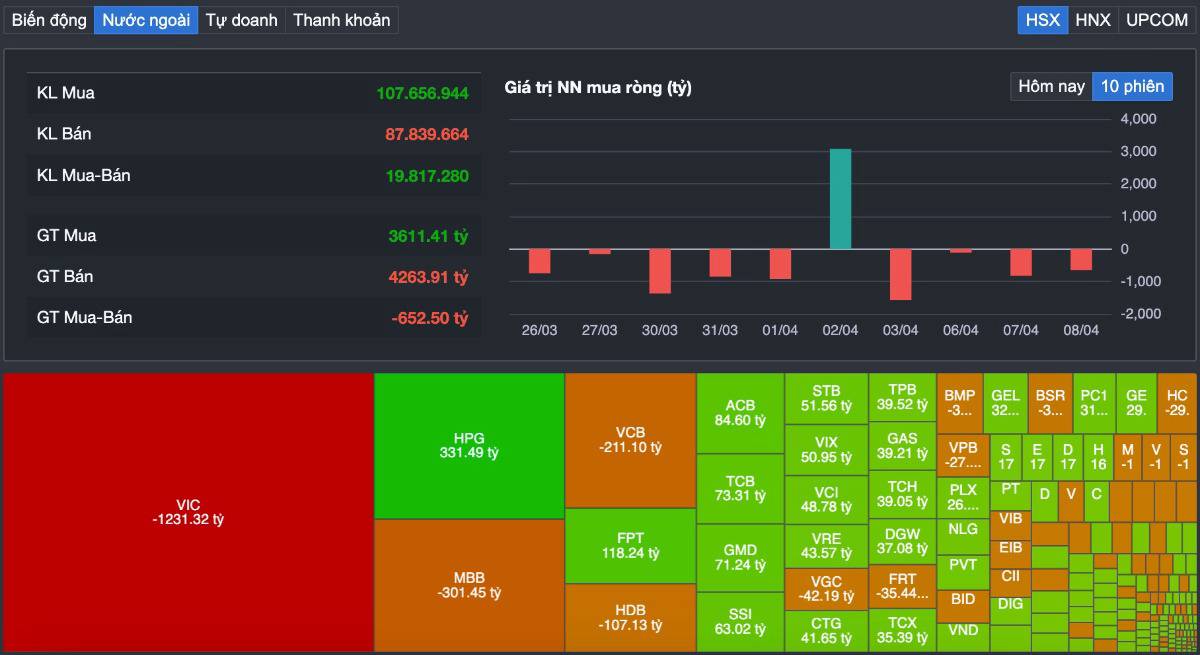This screenshot has width=1200, height=655.
Task: Select the GMD 71.24 tỷ cell
Action: click(740, 557)
